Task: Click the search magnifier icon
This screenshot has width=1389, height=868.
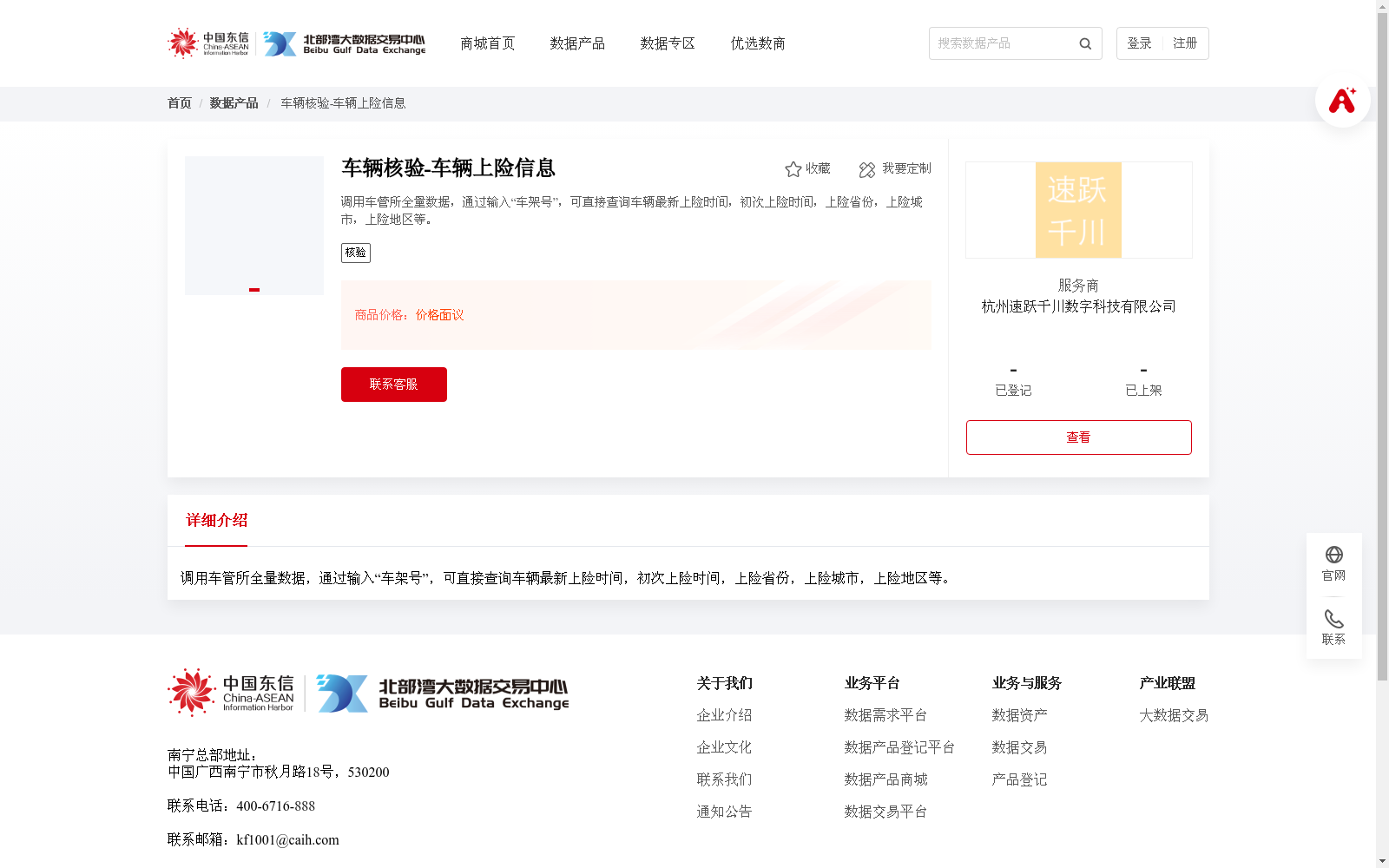Action: (x=1085, y=43)
